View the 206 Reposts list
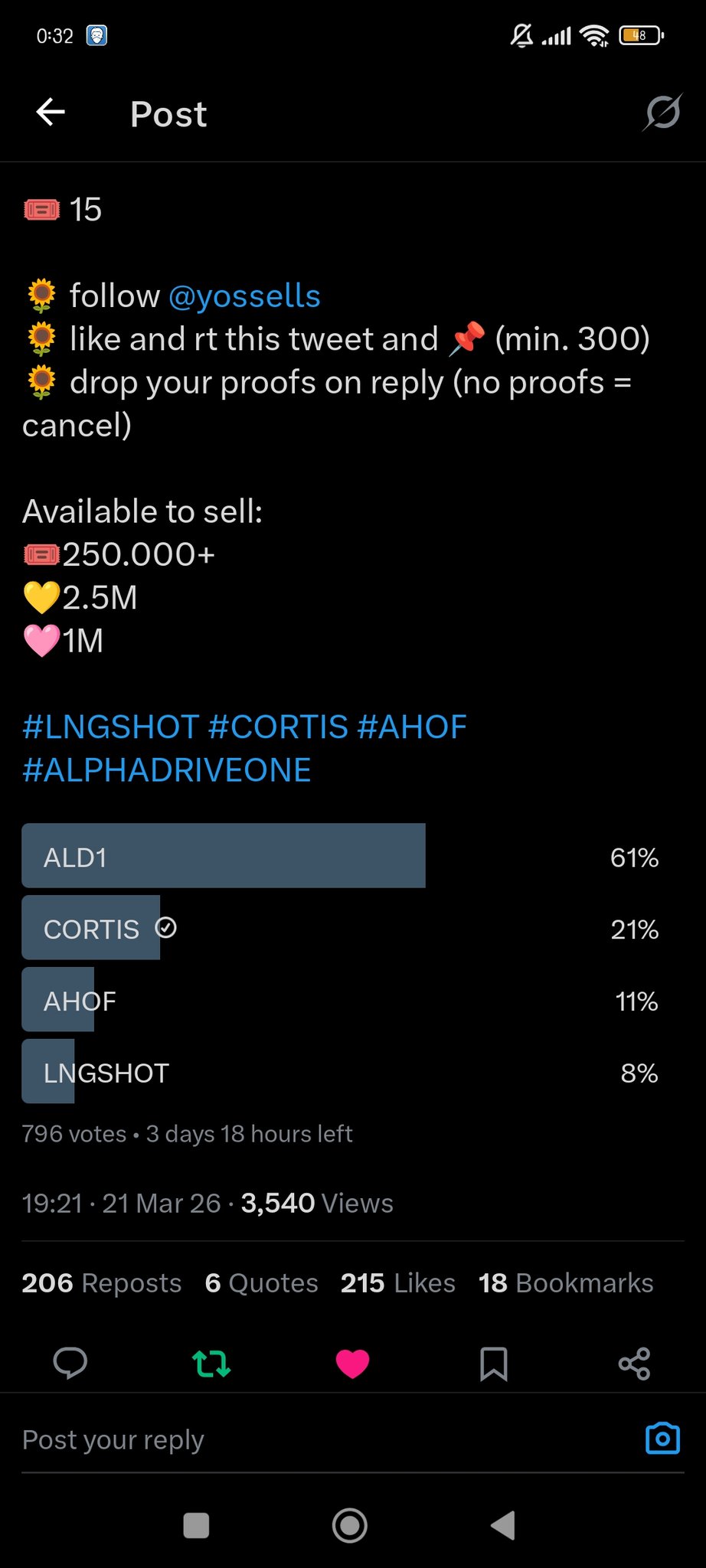 (x=102, y=1282)
